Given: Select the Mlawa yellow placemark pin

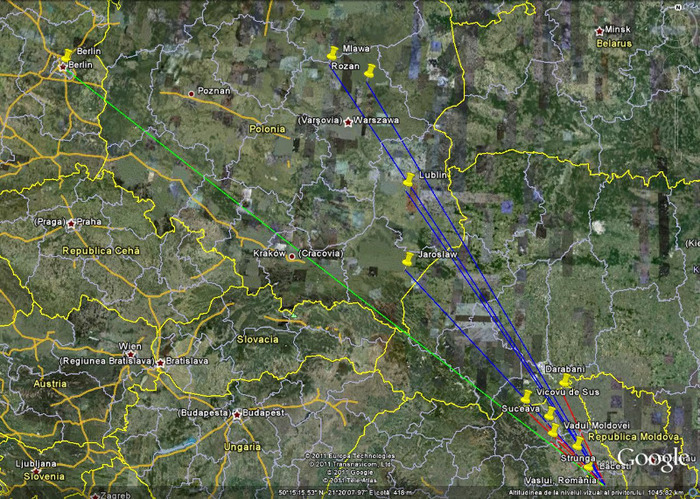Looking at the screenshot, I should tap(333, 52).
